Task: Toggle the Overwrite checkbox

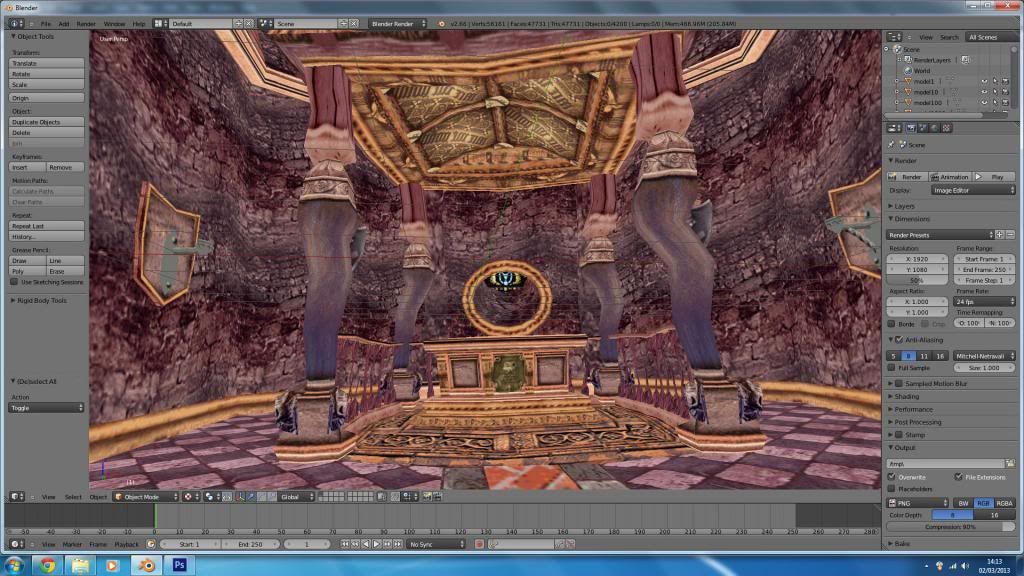Action: (x=891, y=477)
